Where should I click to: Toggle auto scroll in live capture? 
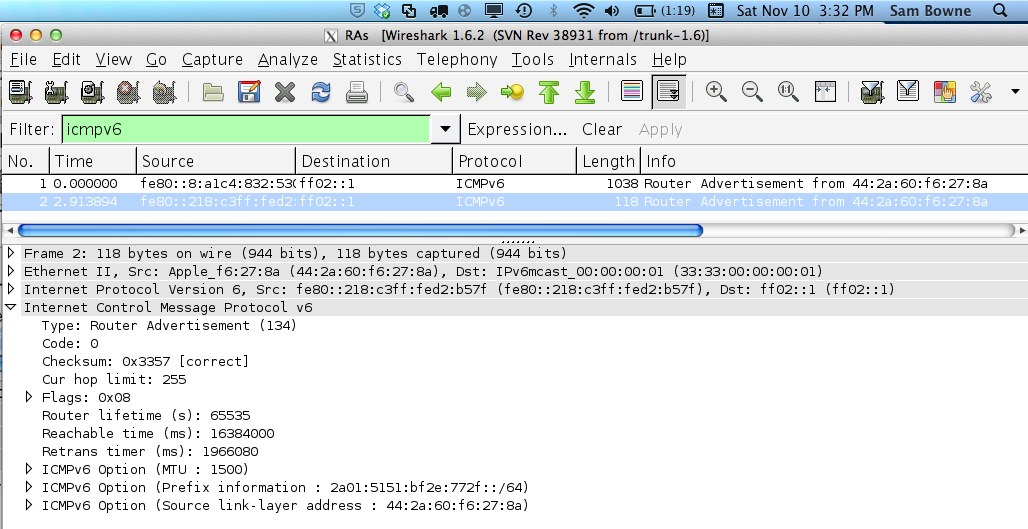click(x=668, y=91)
